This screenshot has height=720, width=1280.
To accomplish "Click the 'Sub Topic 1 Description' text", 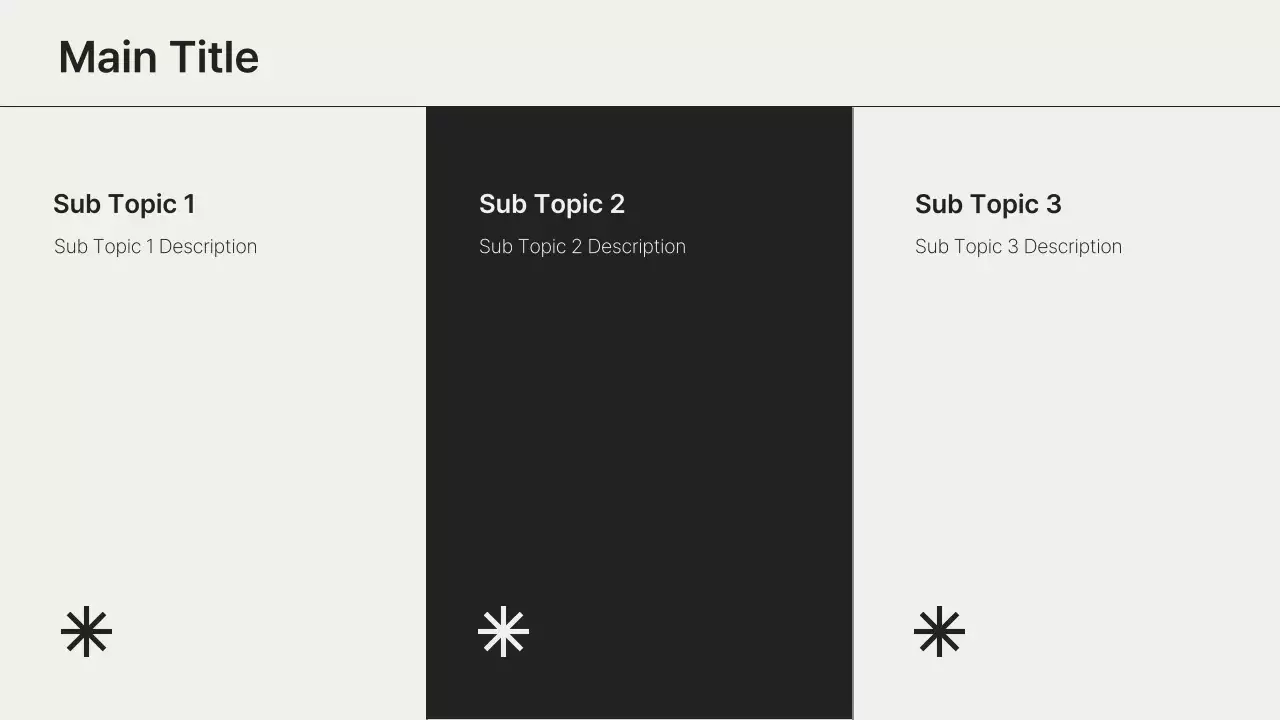I will point(155,247).
